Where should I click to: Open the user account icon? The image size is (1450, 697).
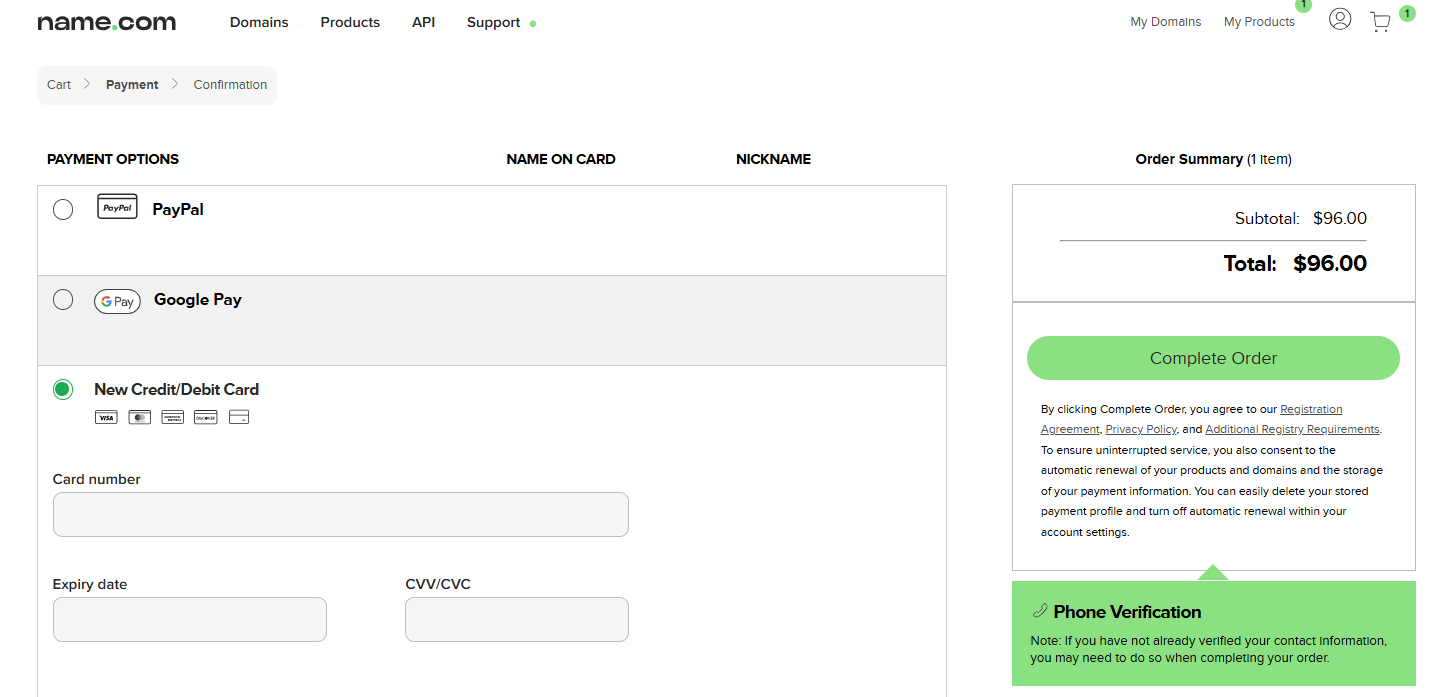(1340, 19)
